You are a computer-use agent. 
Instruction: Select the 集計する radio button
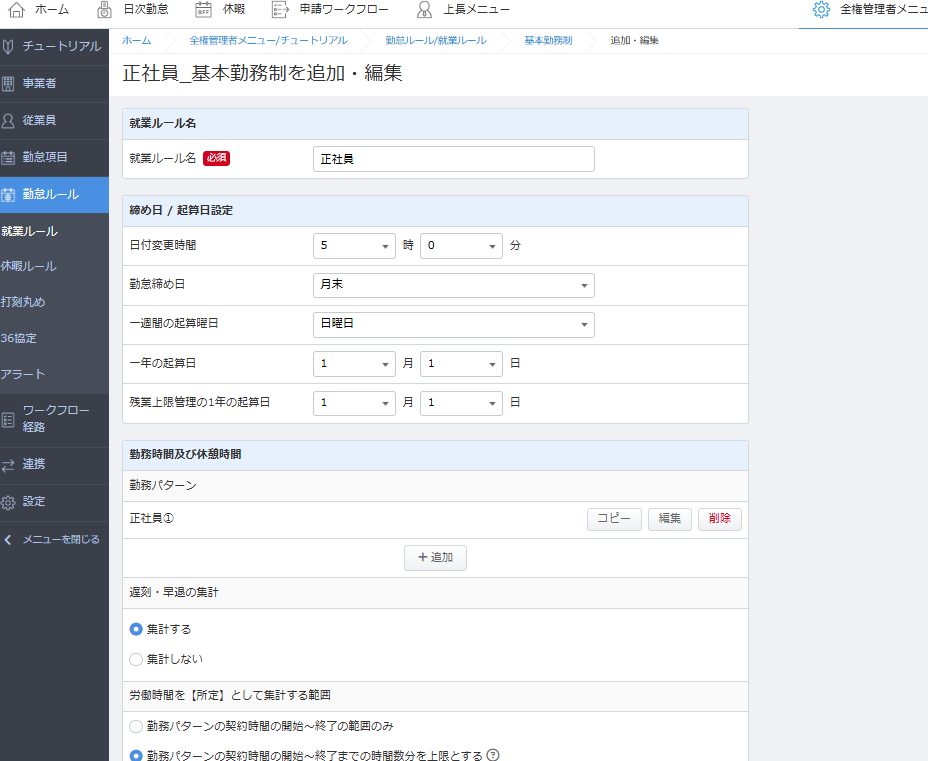click(x=137, y=629)
